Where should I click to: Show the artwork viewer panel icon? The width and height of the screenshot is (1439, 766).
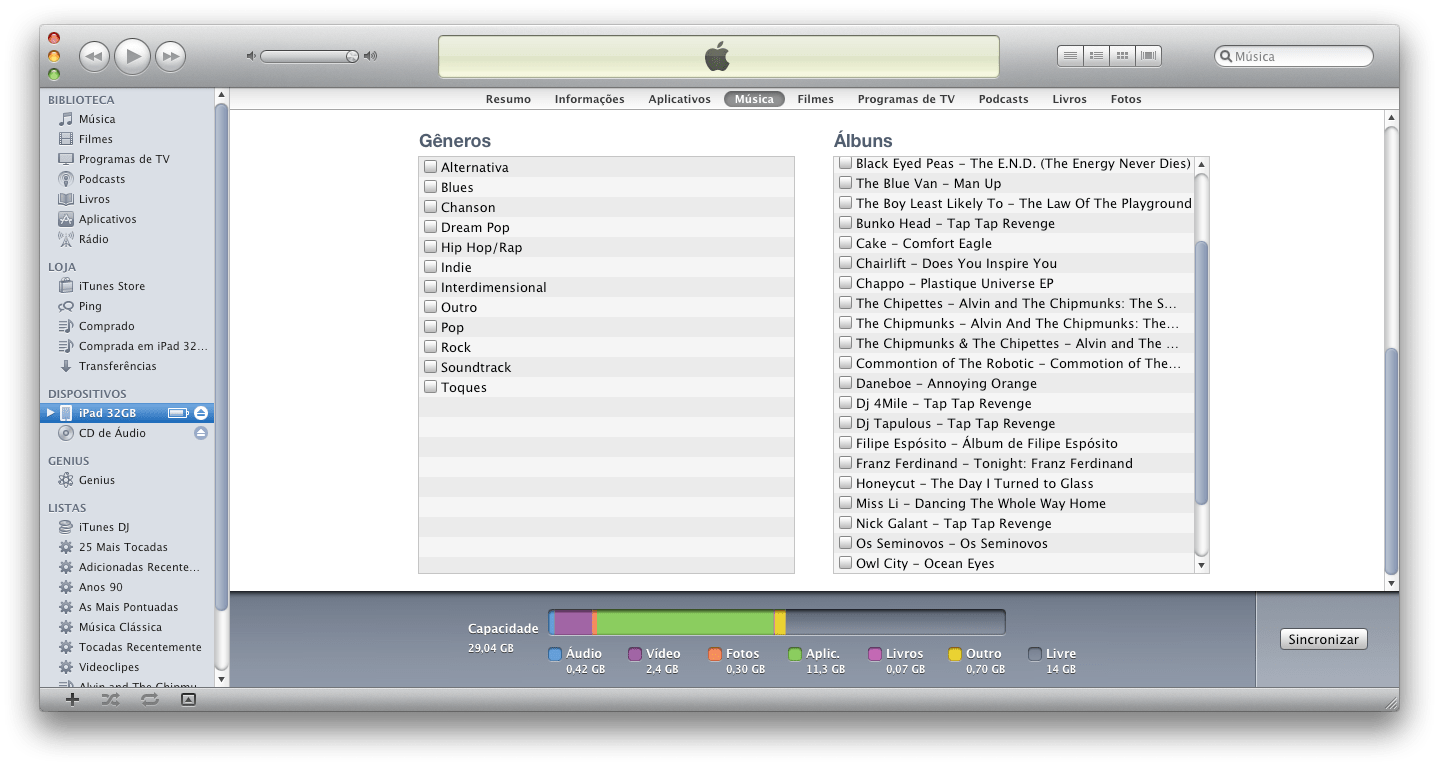coord(188,700)
